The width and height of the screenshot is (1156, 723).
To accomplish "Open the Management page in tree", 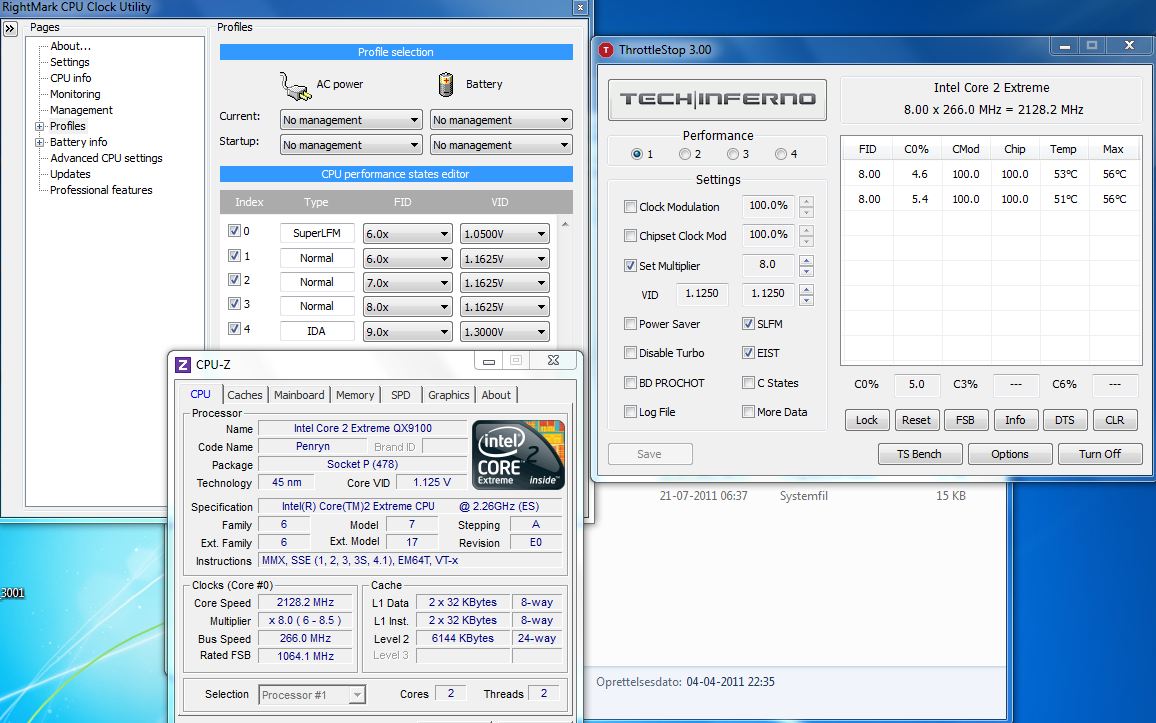I will [x=81, y=111].
